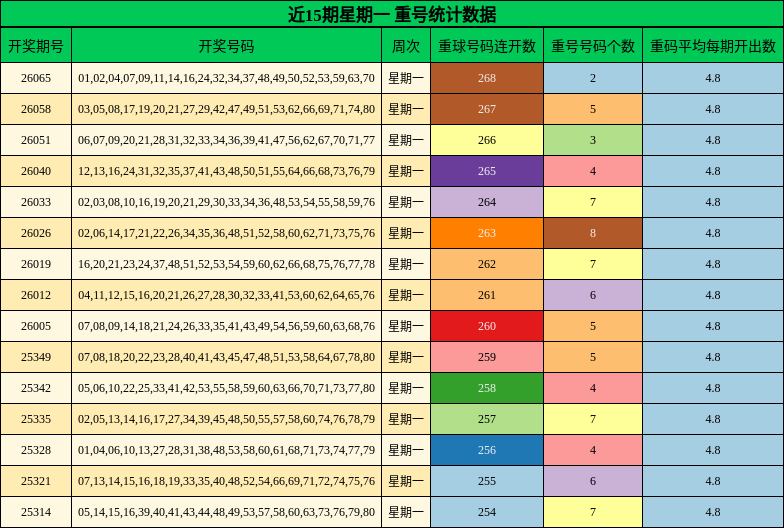This screenshot has height=528, width=784.
Task: Click issue number 25349
Action: click(x=36, y=357)
